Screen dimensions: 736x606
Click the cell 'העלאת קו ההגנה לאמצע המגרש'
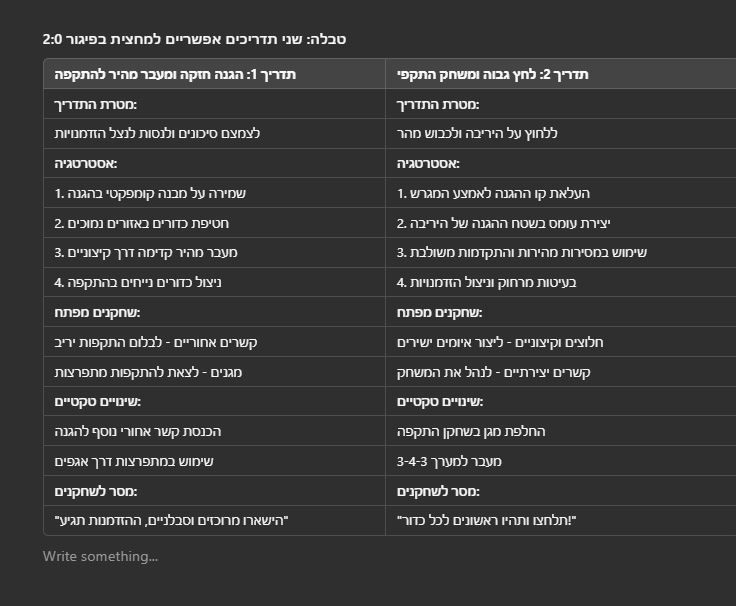pyautogui.click(x=560, y=193)
